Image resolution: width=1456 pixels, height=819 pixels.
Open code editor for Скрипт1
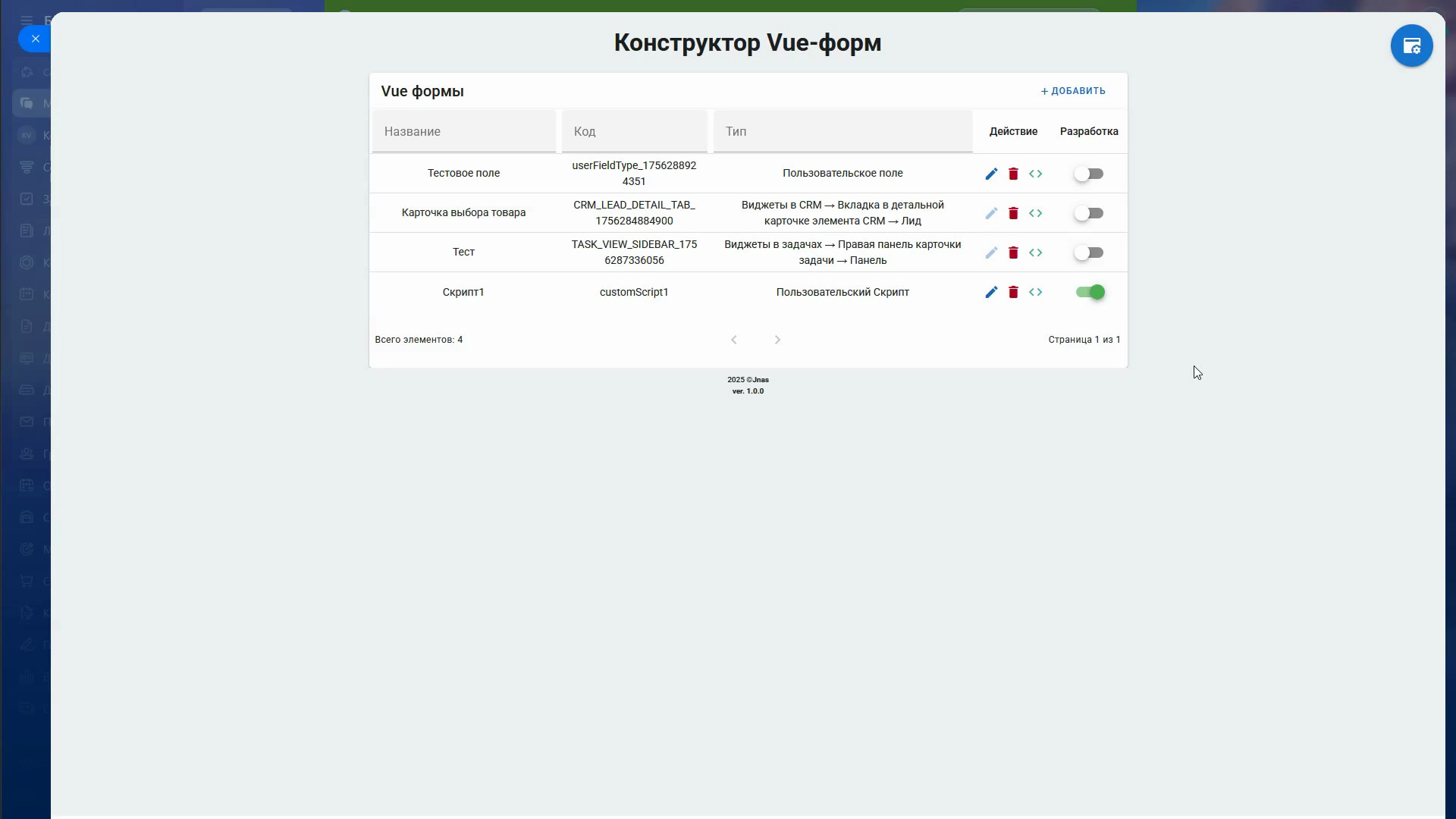pyautogui.click(x=1035, y=292)
